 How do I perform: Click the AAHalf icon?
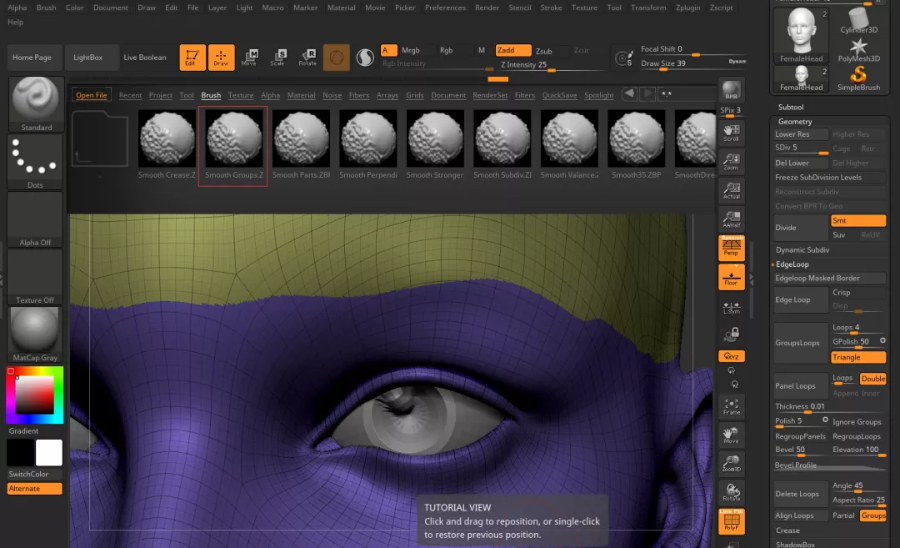click(731, 219)
